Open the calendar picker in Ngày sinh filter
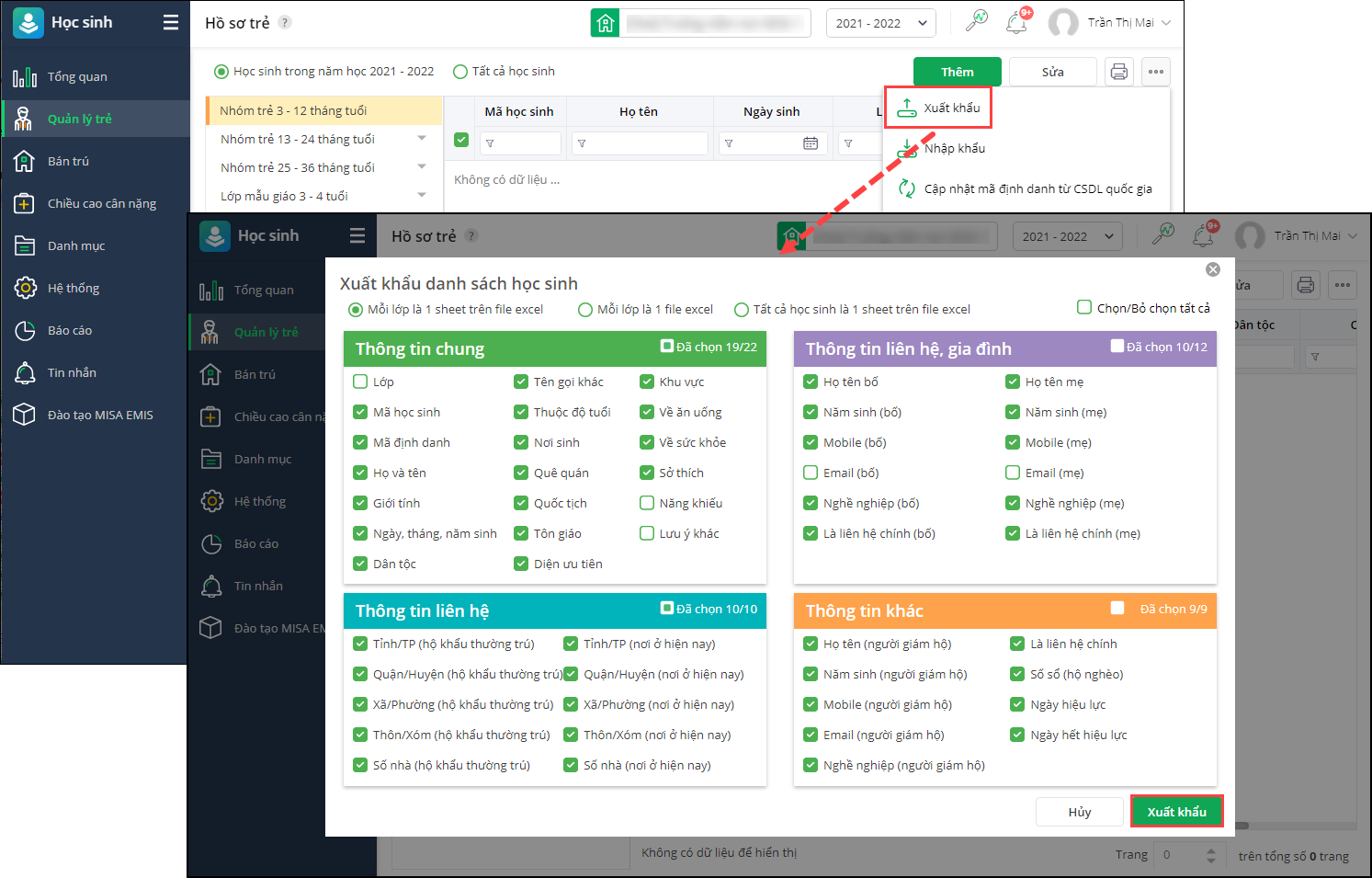This screenshot has height=878, width=1372. 811,143
